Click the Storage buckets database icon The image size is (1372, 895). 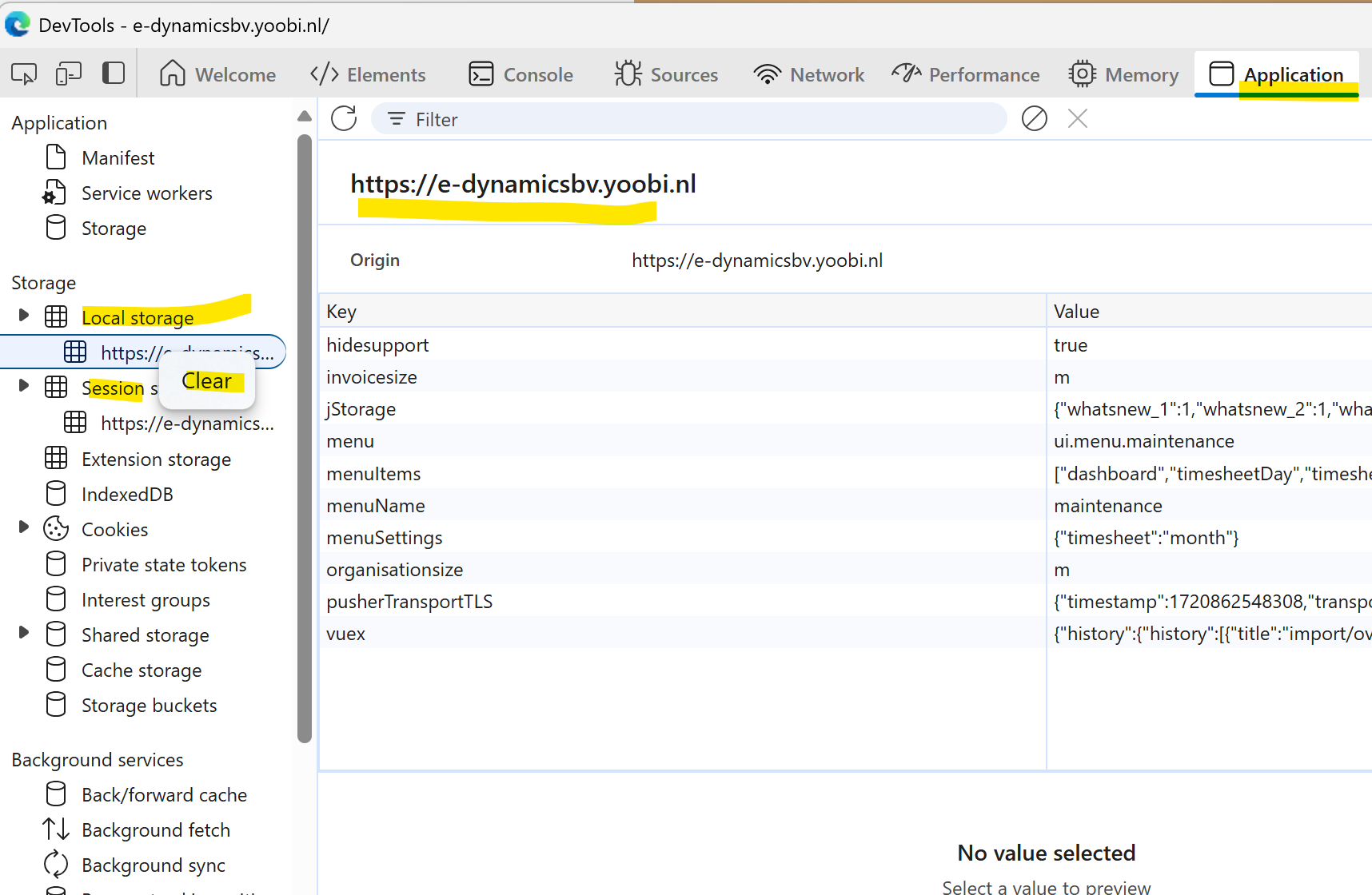click(56, 704)
